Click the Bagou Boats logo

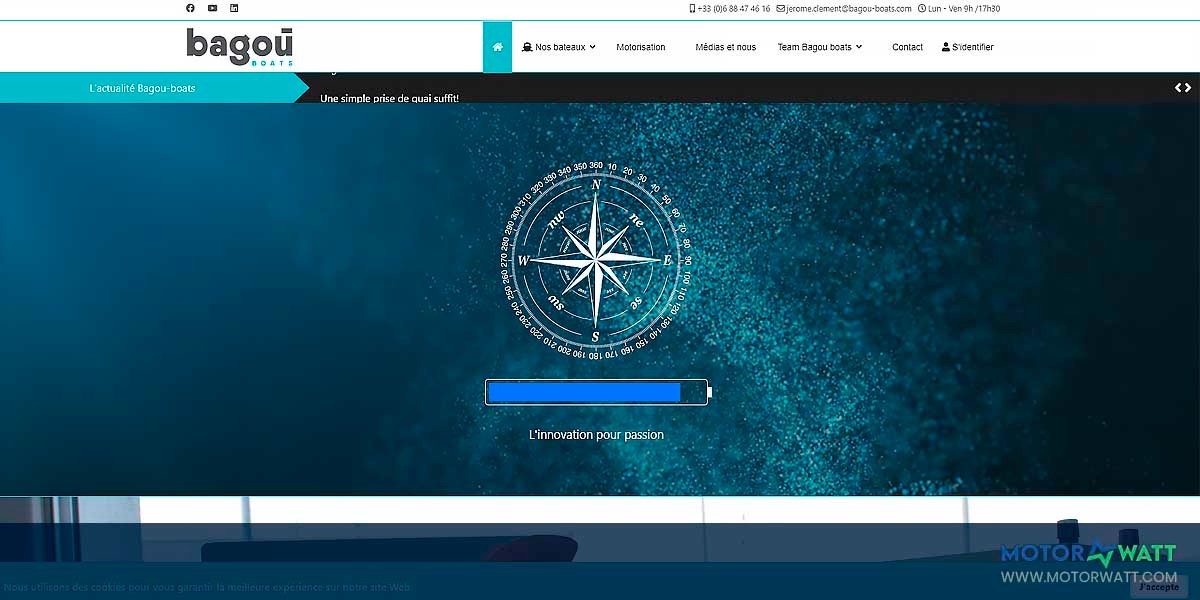point(239,47)
